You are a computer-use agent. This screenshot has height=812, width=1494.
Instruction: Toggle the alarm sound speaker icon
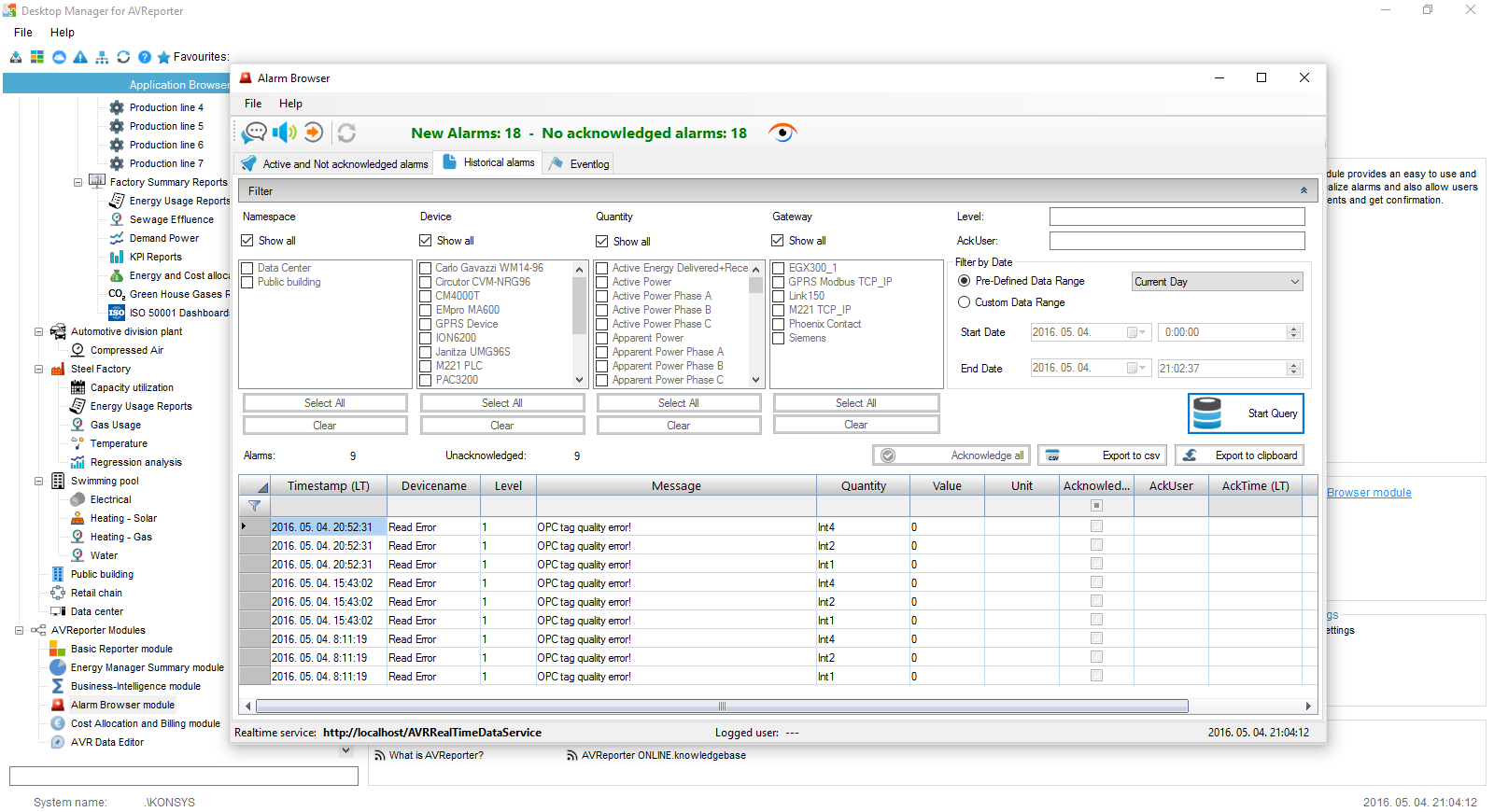coord(284,133)
